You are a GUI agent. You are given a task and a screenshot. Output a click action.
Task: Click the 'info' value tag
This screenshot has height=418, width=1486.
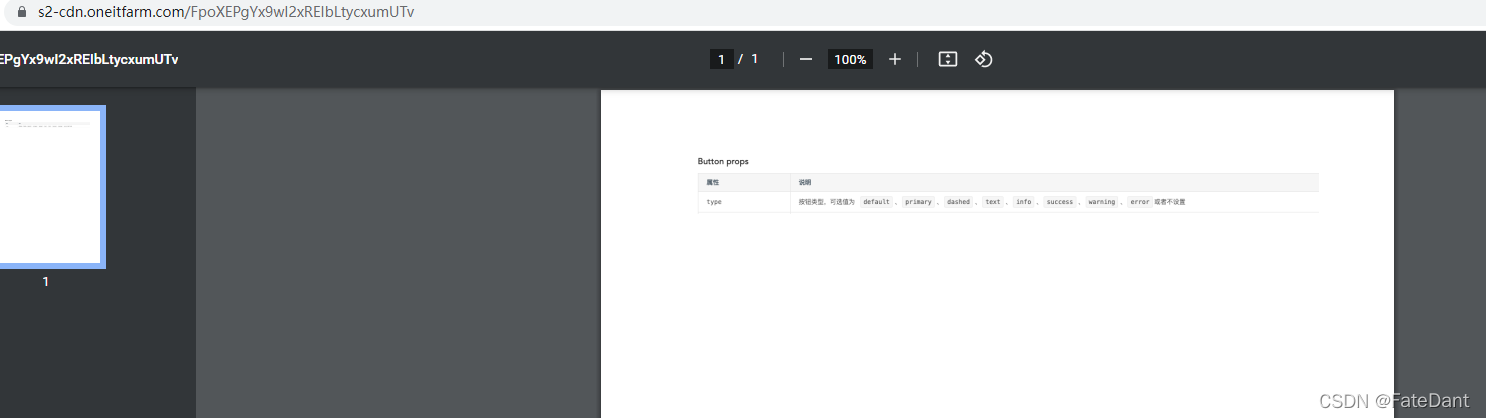coord(1023,202)
